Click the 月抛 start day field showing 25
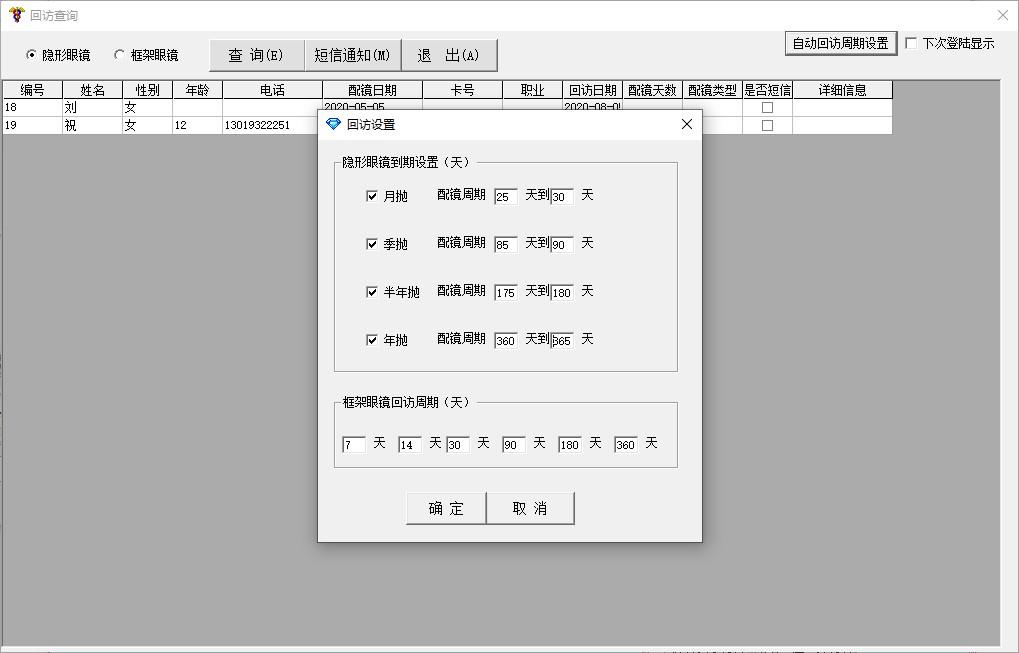 [505, 197]
